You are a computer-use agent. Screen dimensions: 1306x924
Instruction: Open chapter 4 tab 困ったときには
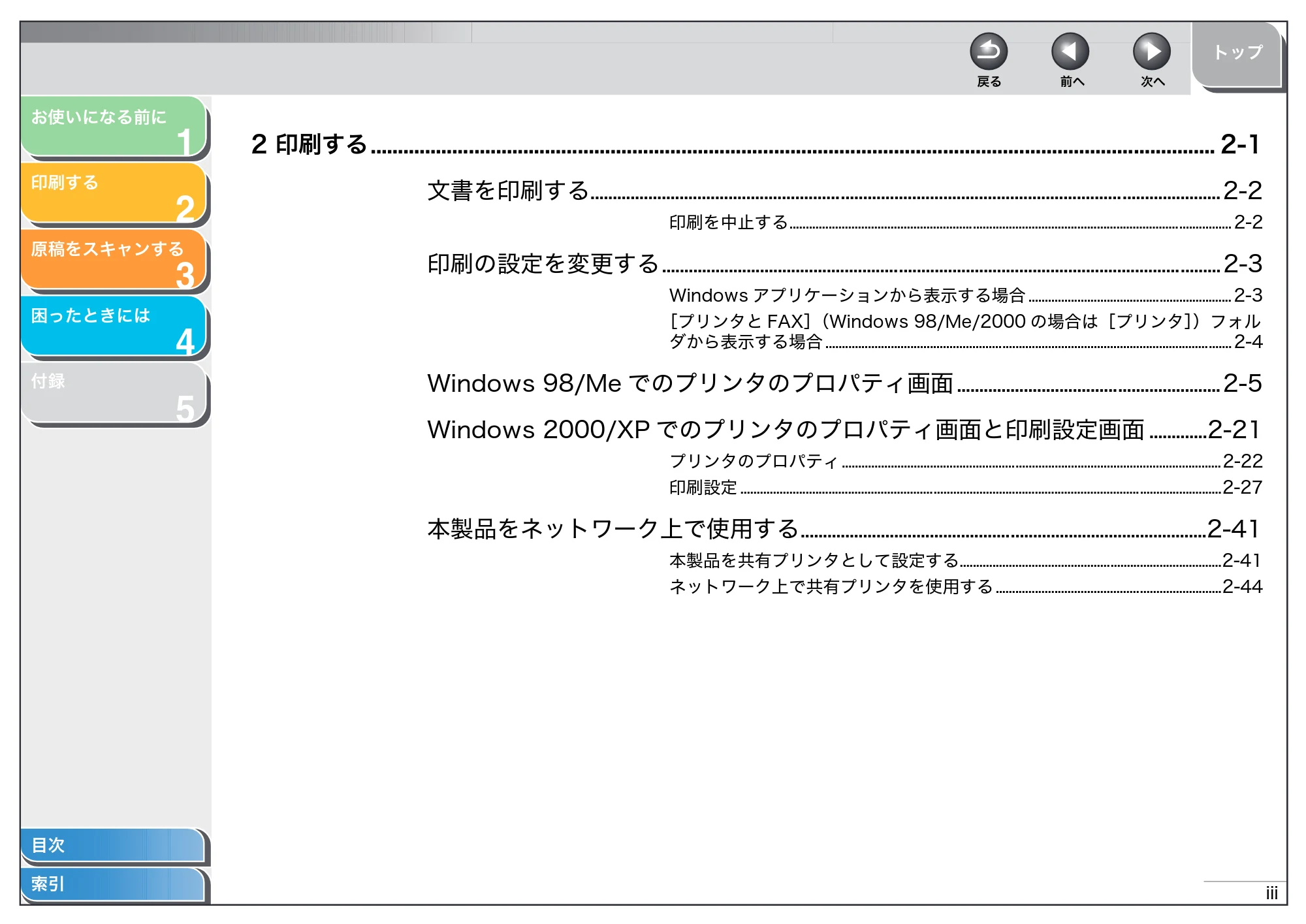pyautogui.click(x=114, y=326)
